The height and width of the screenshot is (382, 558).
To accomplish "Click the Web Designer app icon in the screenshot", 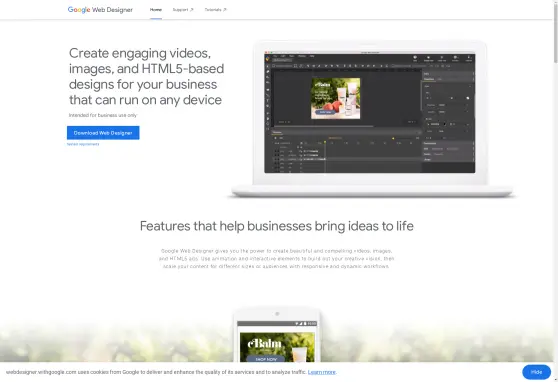I will click(268, 59).
